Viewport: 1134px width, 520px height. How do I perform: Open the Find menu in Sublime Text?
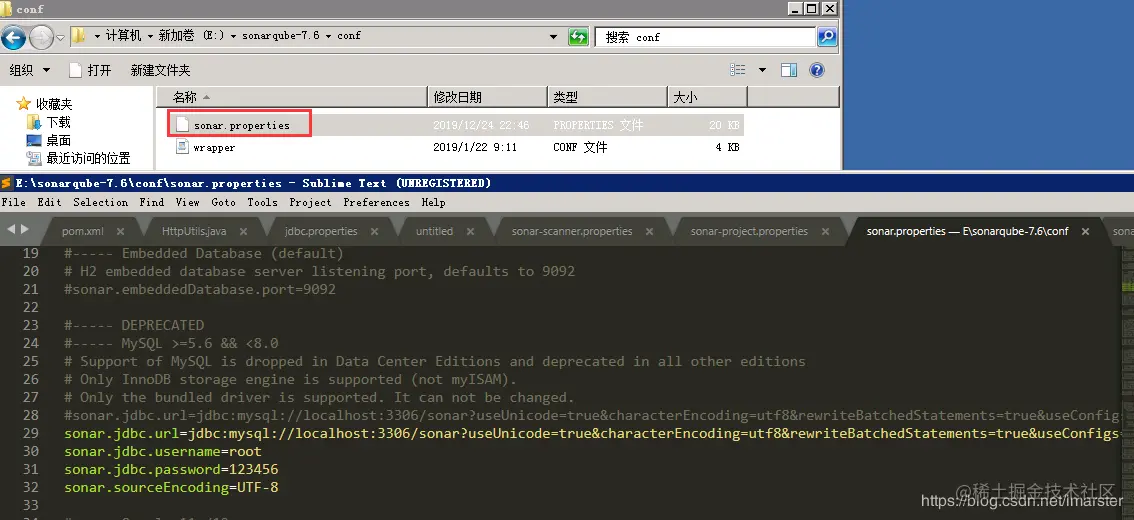click(152, 203)
